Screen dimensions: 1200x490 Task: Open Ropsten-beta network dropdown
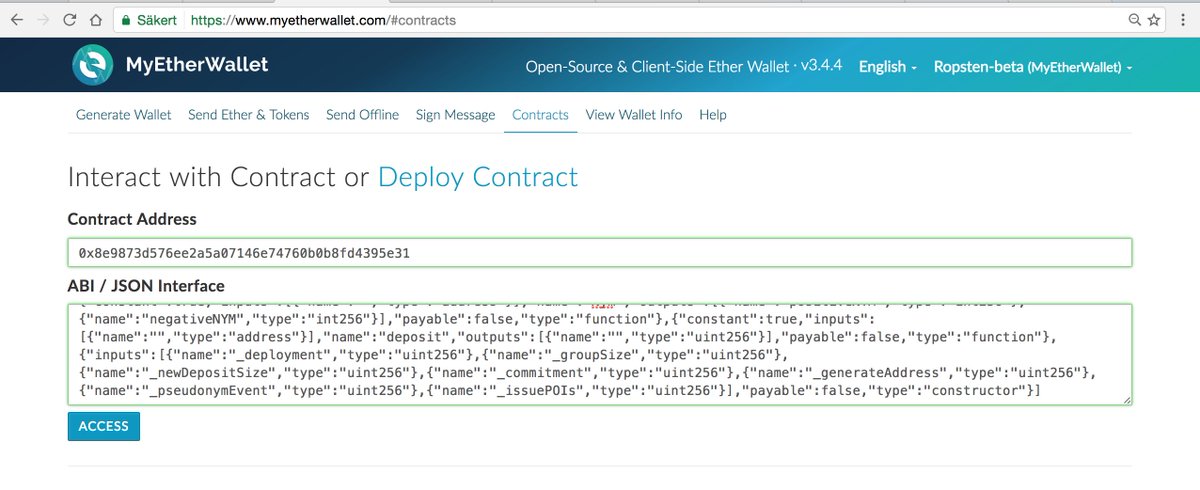click(1032, 67)
